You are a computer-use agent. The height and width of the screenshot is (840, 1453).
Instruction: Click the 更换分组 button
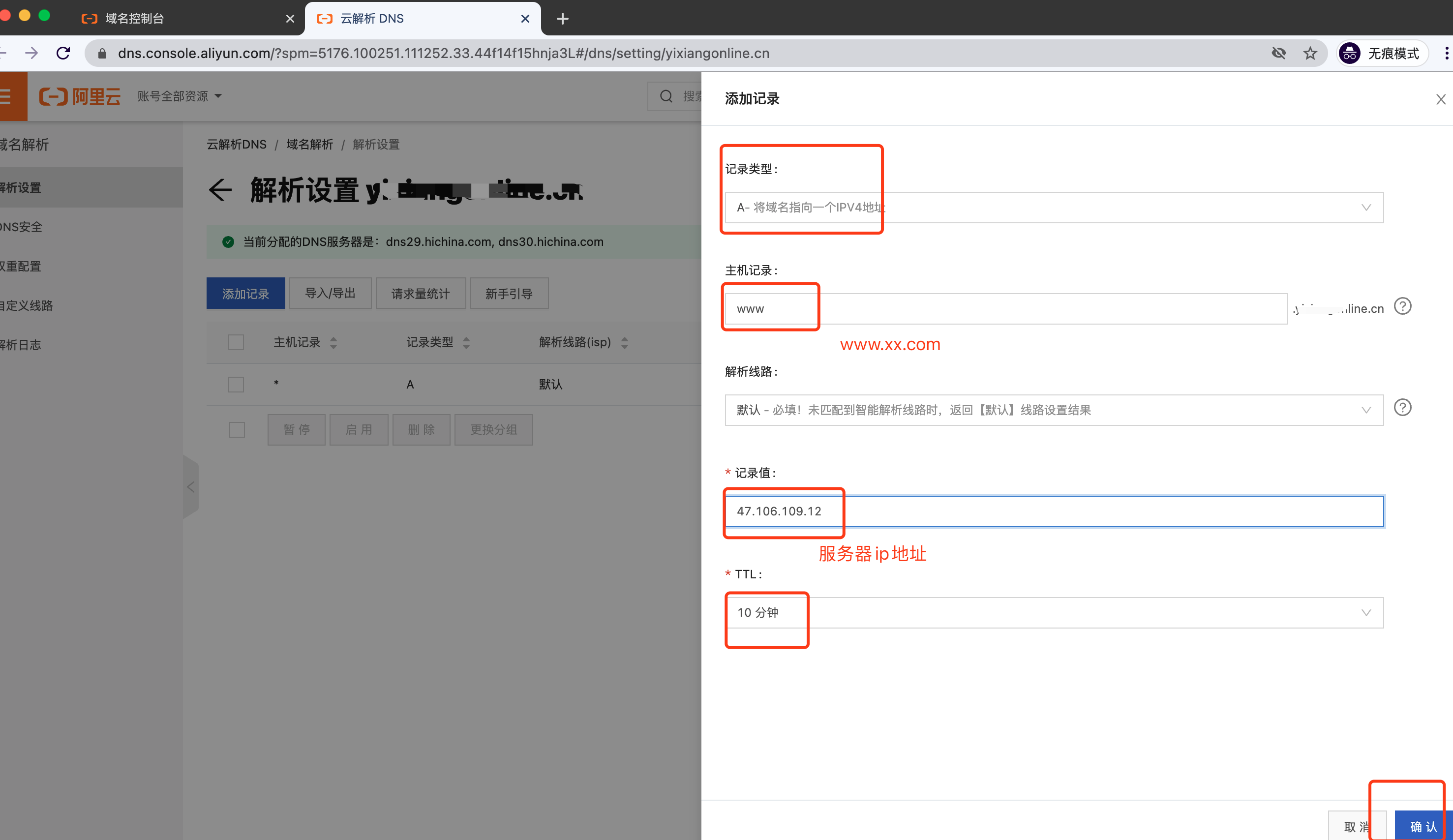(493, 430)
